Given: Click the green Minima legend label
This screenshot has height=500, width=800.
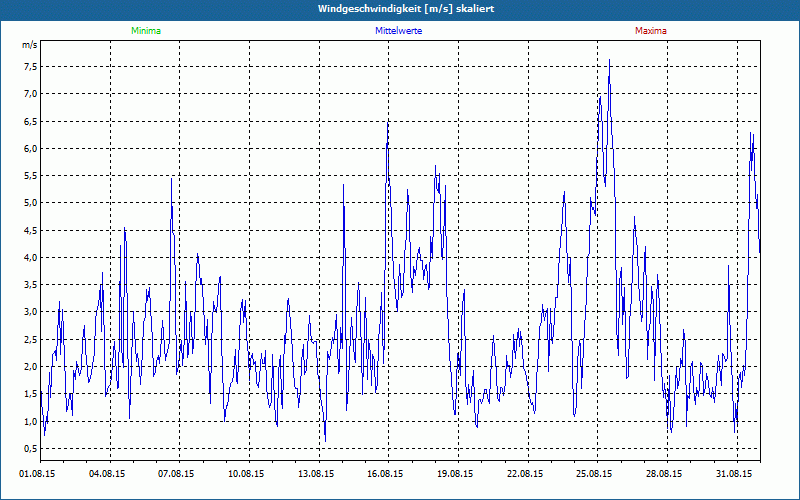Looking at the screenshot, I should [x=146, y=31].
